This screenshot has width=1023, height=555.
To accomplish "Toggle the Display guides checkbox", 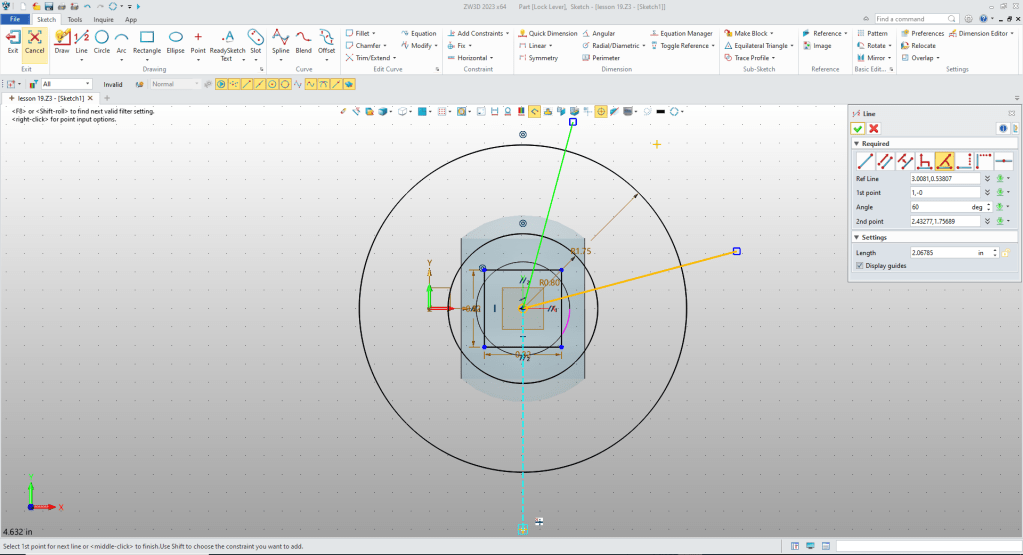I will [x=860, y=266].
